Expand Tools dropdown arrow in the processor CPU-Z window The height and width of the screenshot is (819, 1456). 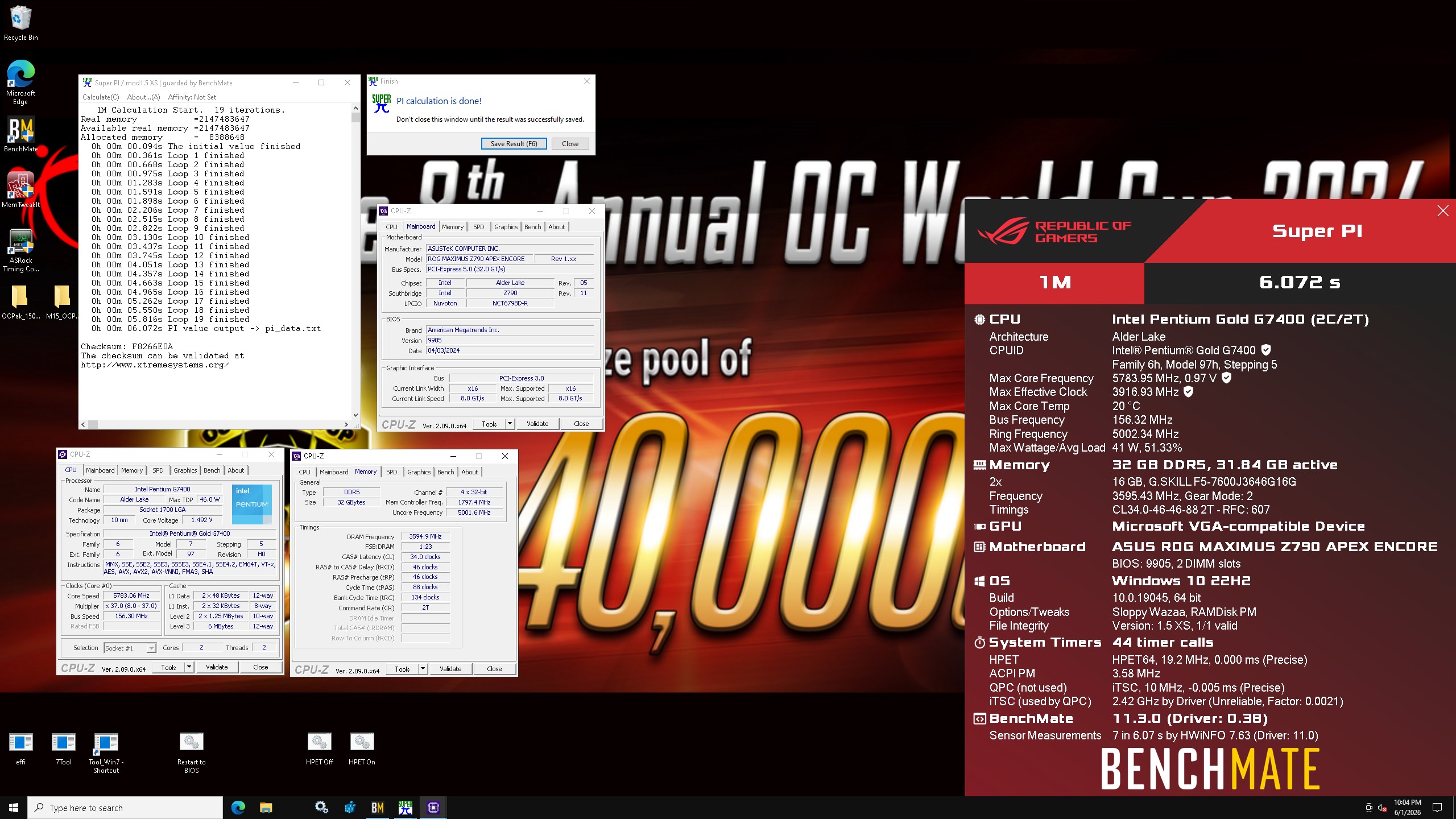coord(189,667)
